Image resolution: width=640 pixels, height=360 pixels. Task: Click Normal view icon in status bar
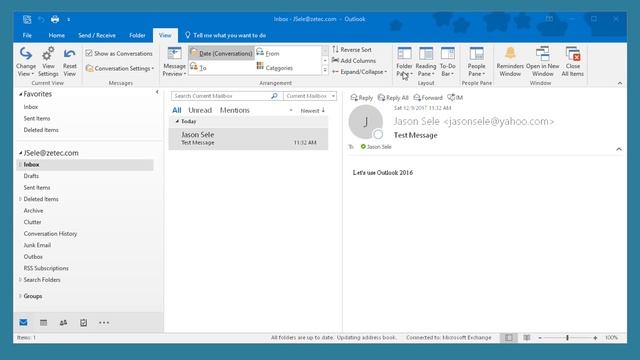[509, 338]
